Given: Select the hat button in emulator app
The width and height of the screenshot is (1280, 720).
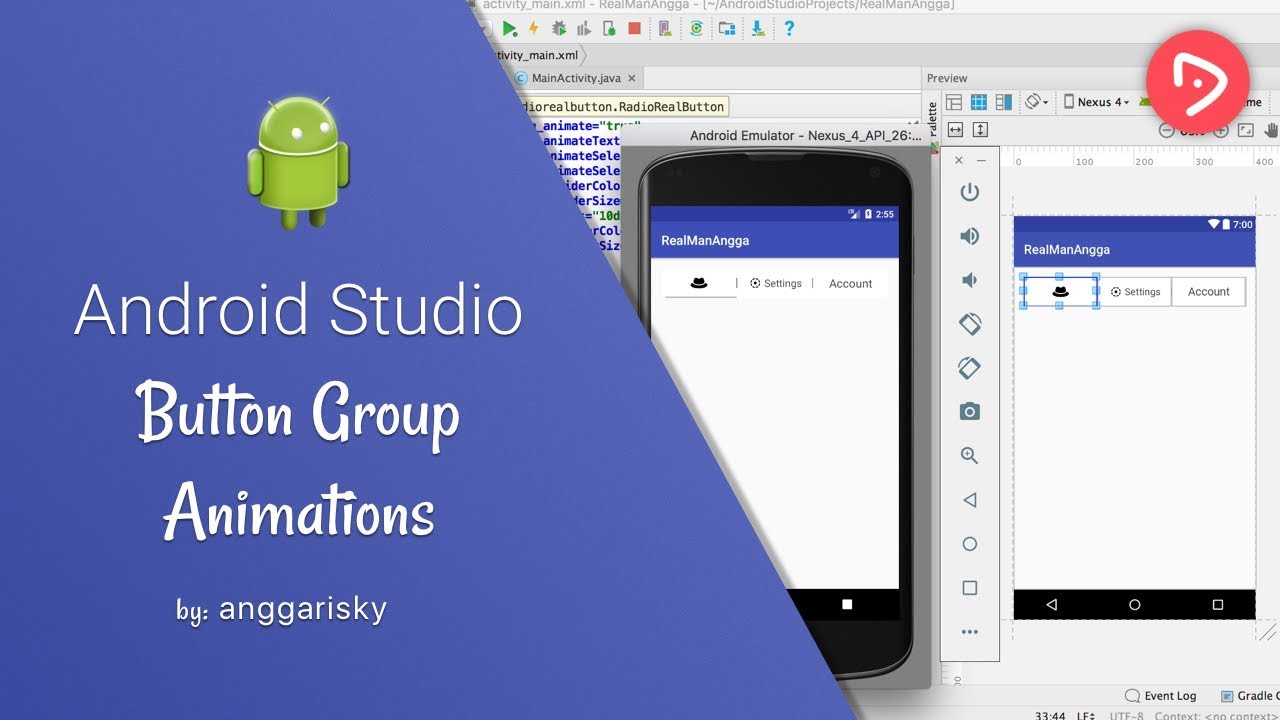Looking at the screenshot, I should pyautogui.click(x=699, y=283).
